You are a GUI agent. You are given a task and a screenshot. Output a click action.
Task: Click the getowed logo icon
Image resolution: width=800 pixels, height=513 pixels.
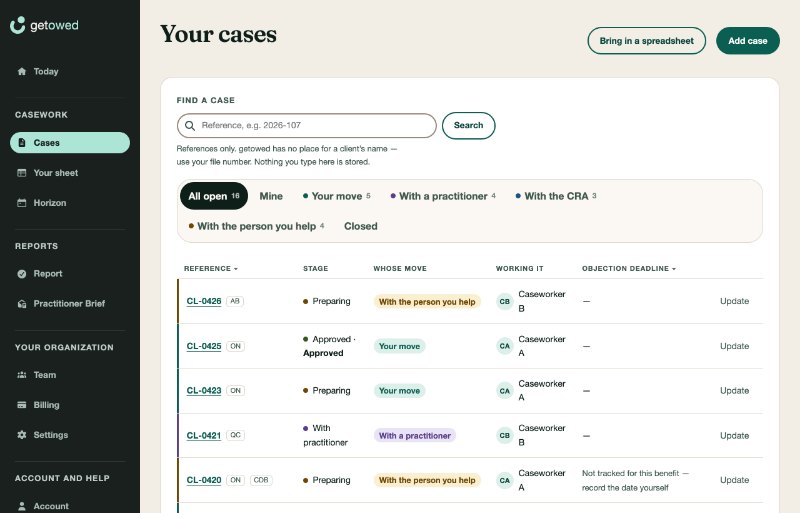point(17,25)
